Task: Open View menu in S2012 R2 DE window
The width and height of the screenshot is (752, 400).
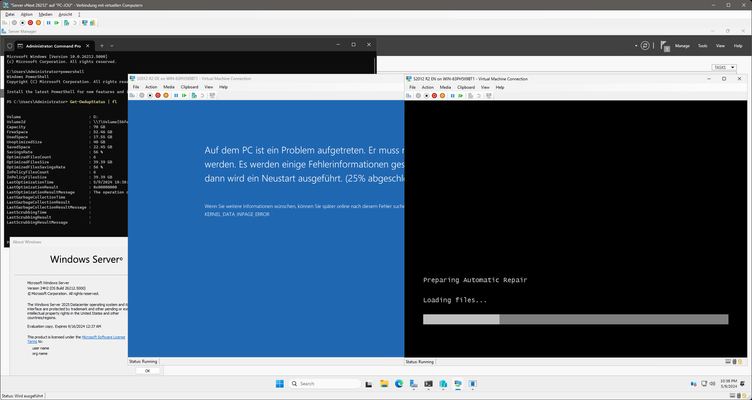Action: coord(209,87)
